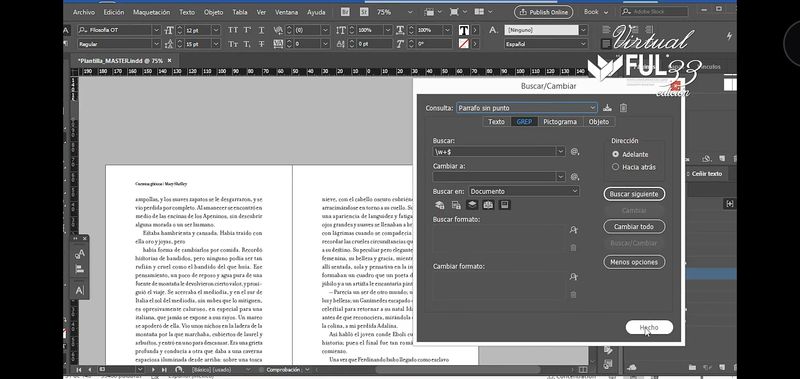Open the [Ninguno] character style dropdown
Screen dimensions: 800x379
point(584,30)
